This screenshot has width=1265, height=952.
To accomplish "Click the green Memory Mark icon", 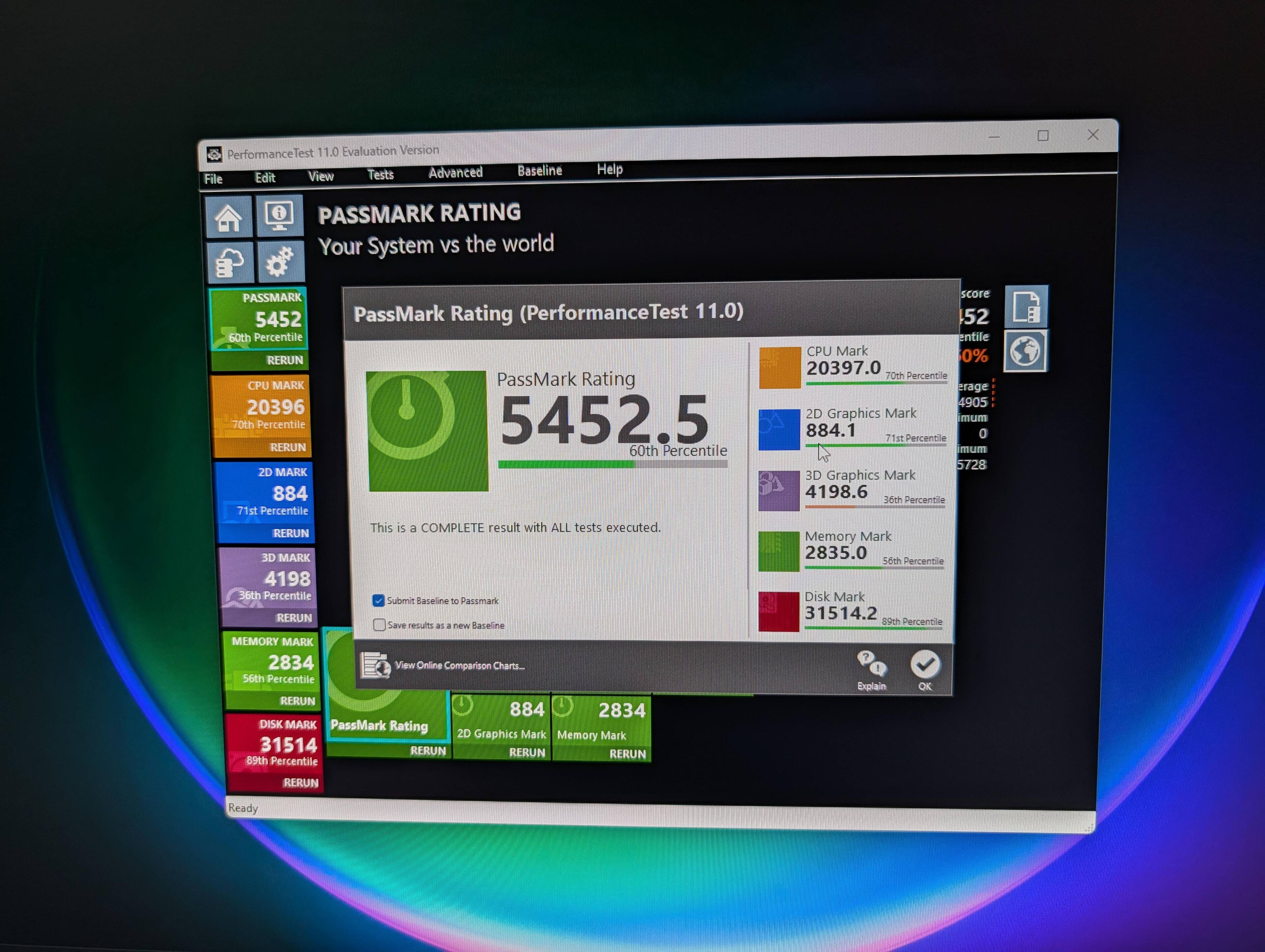I will [779, 551].
